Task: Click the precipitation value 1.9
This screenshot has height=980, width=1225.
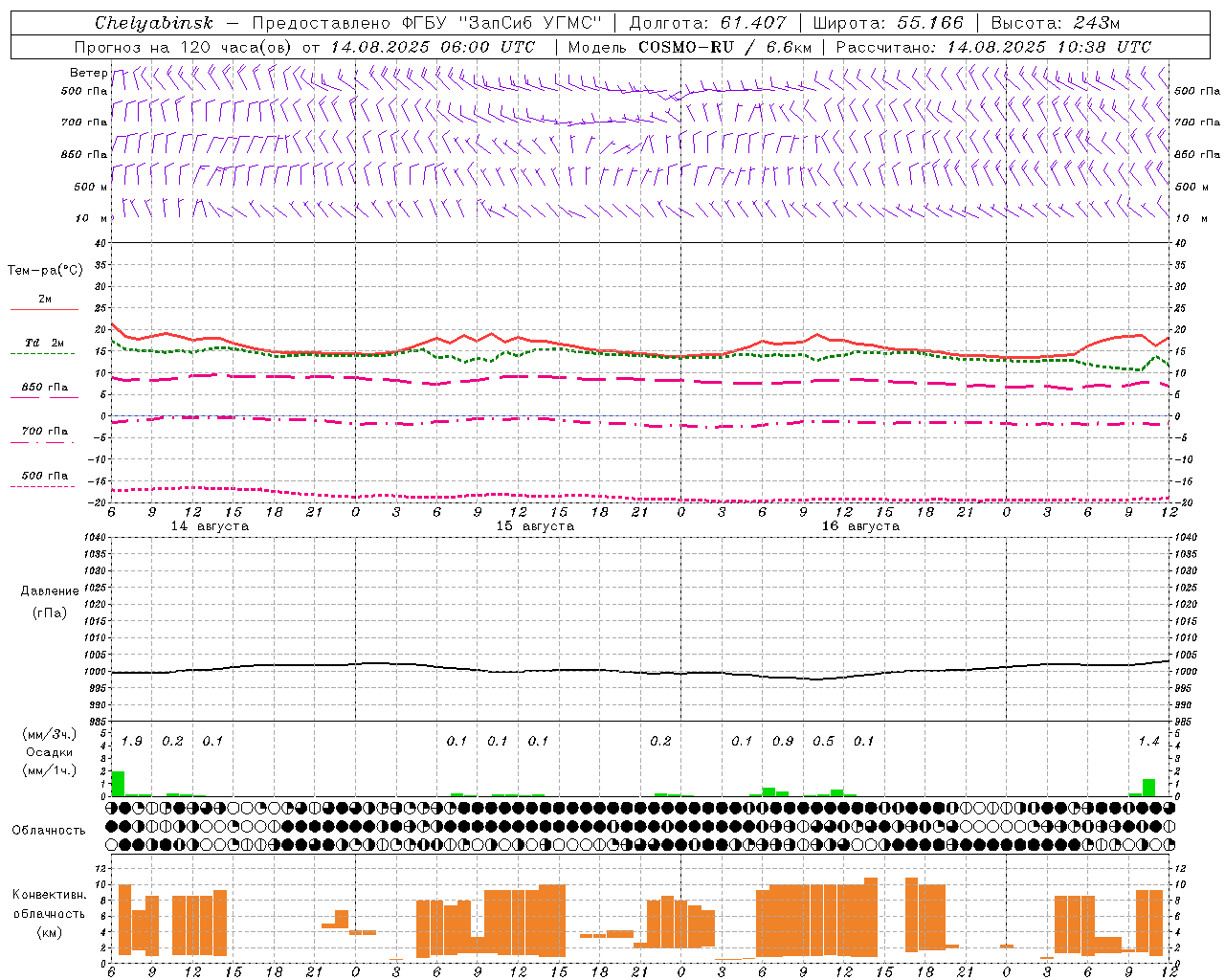Action: [x=132, y=742]
